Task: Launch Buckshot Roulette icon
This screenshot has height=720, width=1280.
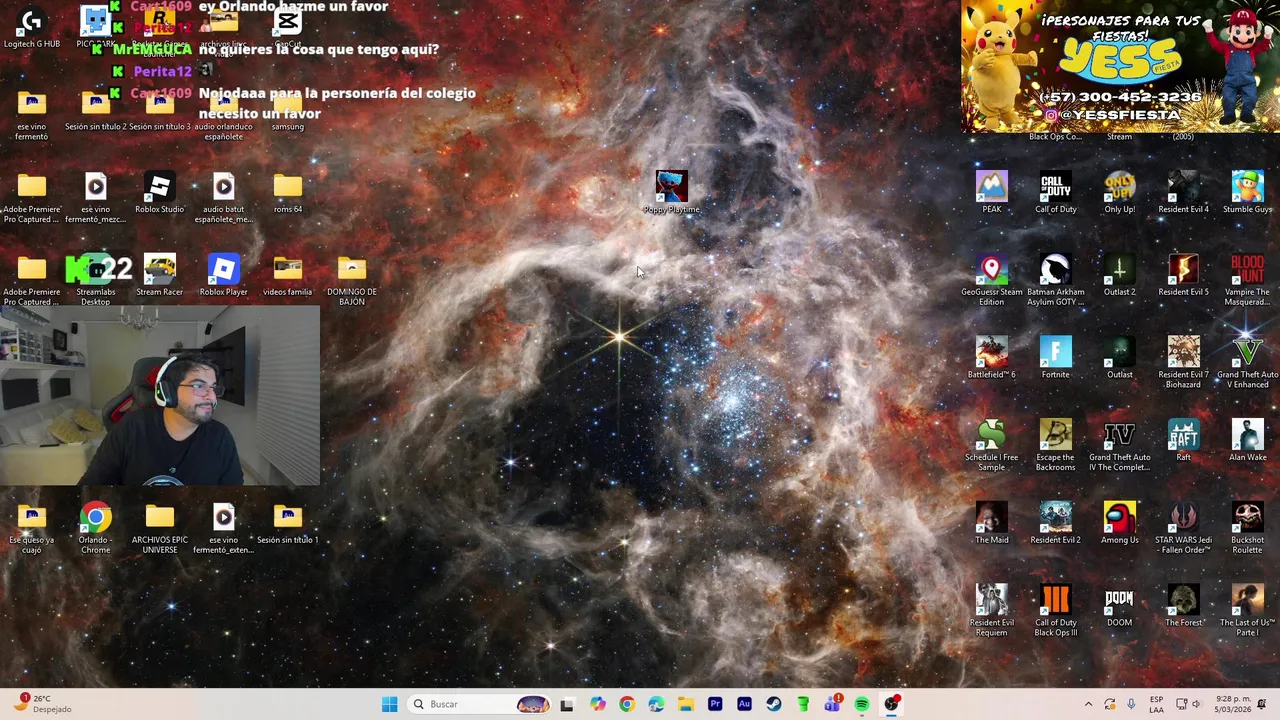Action: [x=1247, y=529]
